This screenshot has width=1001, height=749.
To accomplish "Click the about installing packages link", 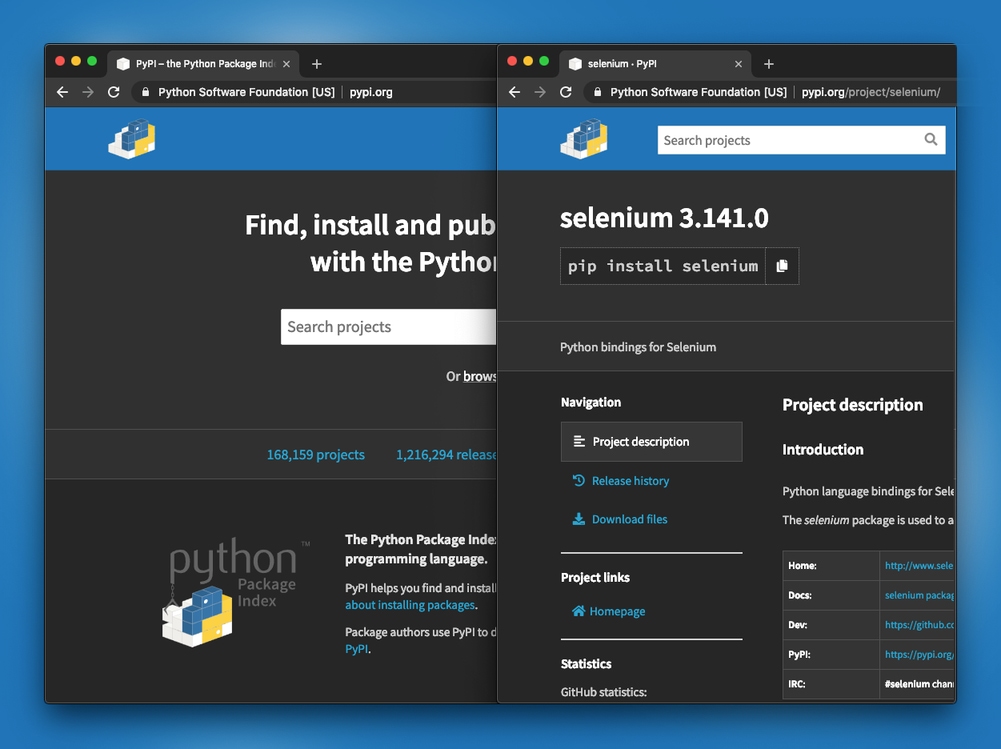I will pyautogui.click(x=410, y=605).
